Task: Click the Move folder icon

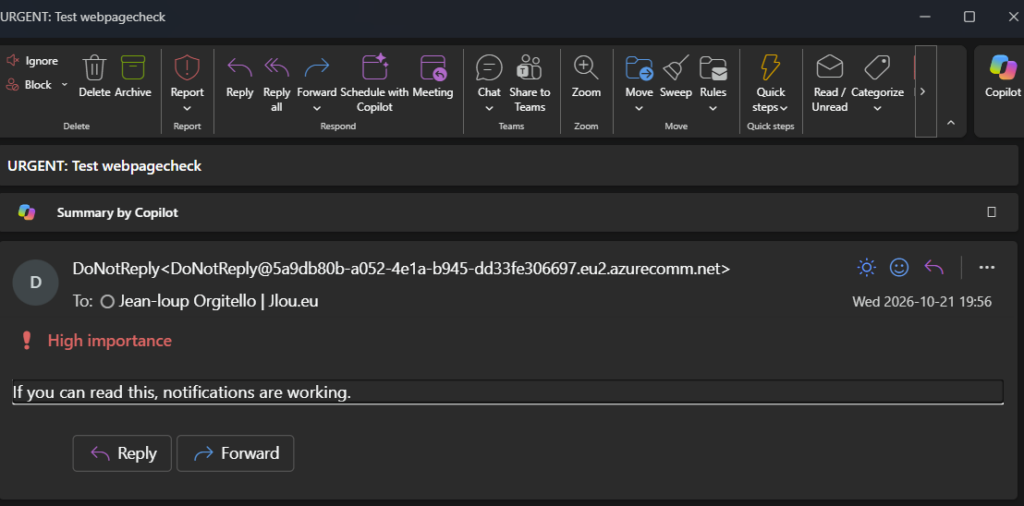Action: pos(639,68)
